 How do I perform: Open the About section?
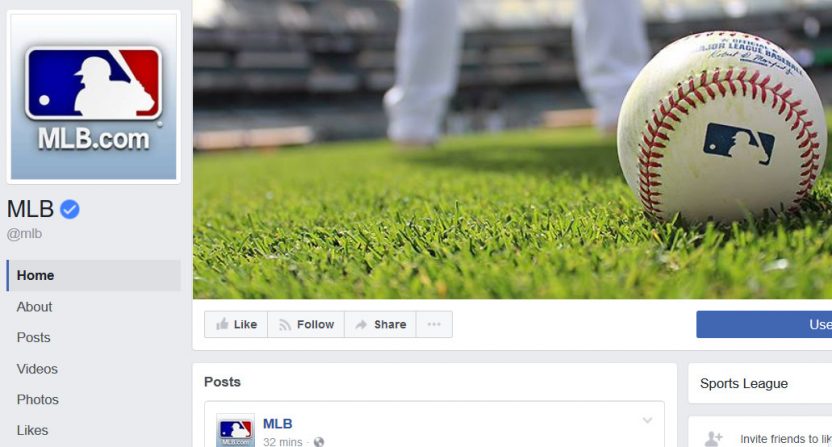(34, 307)
